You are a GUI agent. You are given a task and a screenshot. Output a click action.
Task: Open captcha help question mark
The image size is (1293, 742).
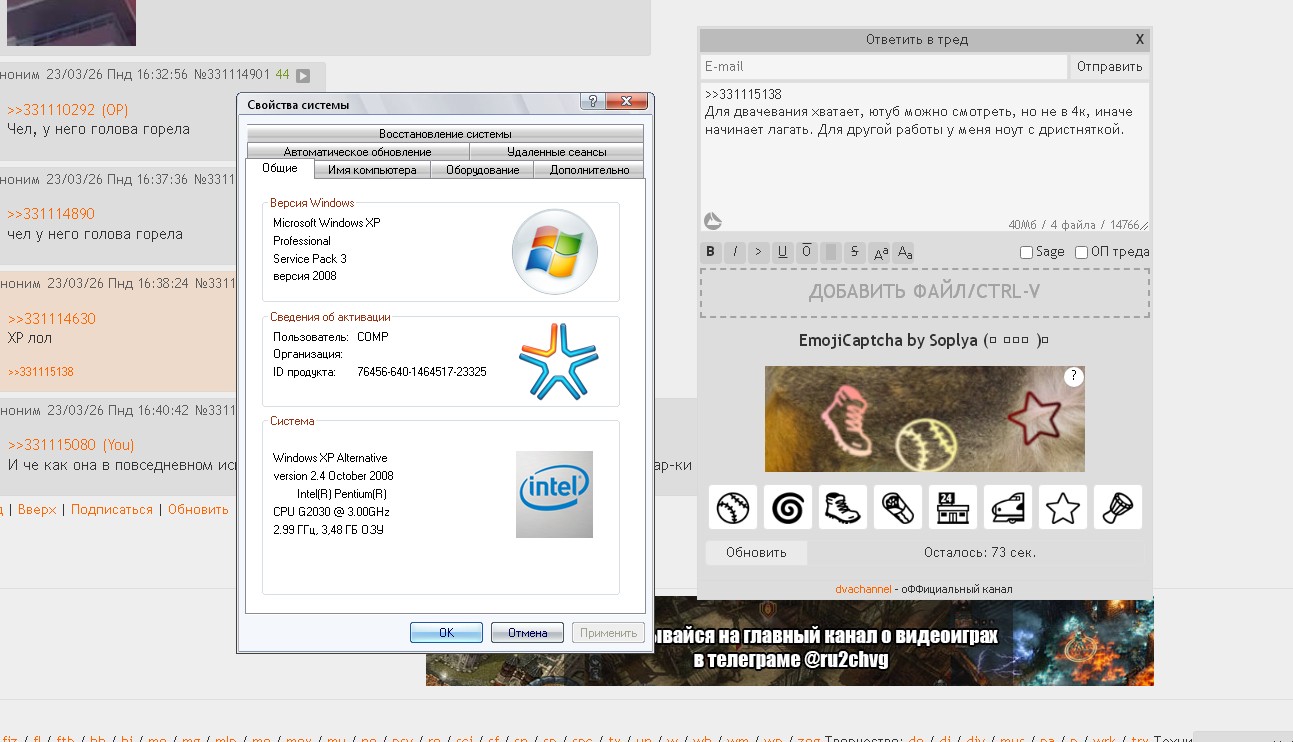point(1073,377)
